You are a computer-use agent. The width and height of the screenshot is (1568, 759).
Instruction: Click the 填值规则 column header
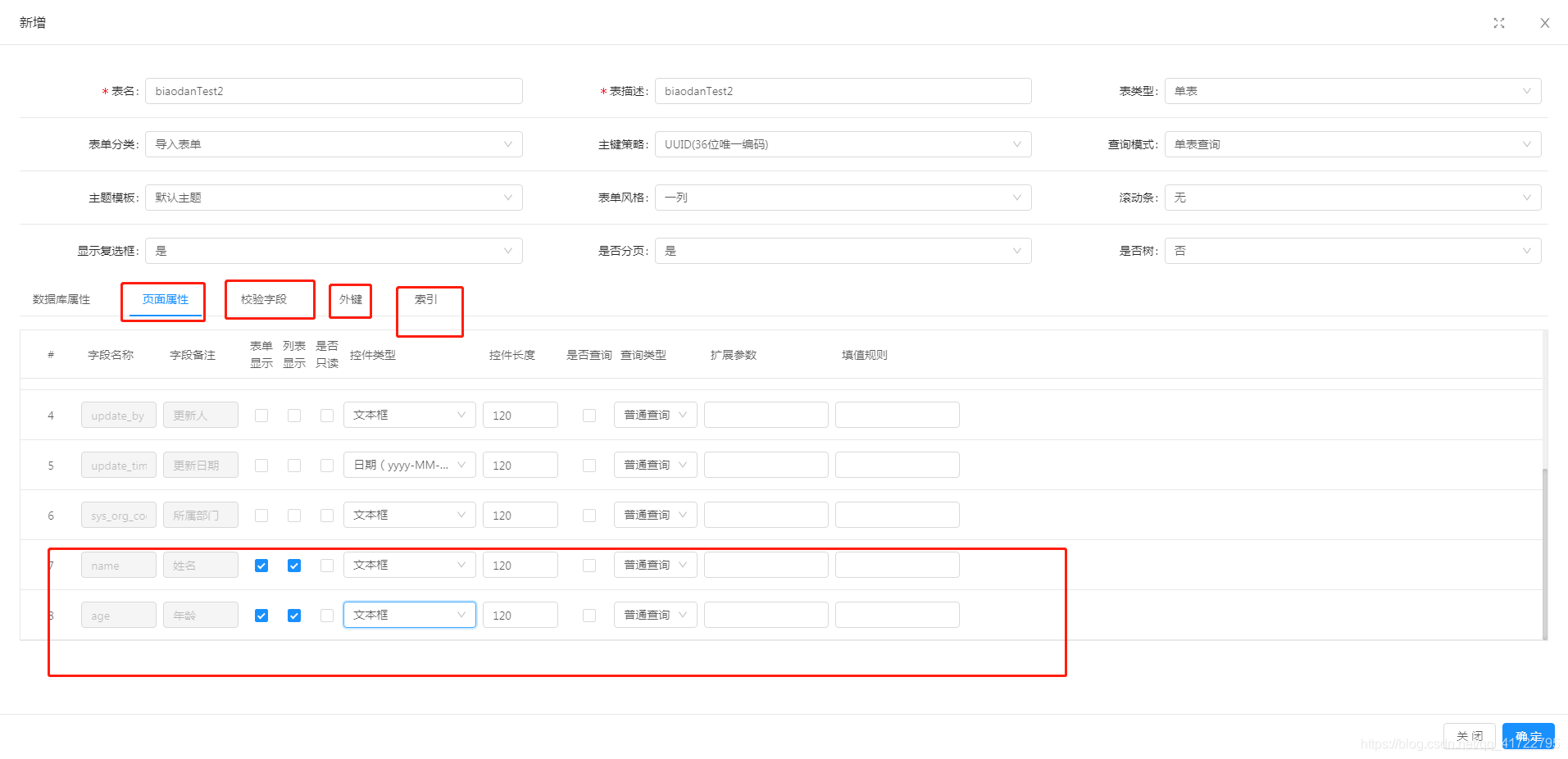(865, 355)
